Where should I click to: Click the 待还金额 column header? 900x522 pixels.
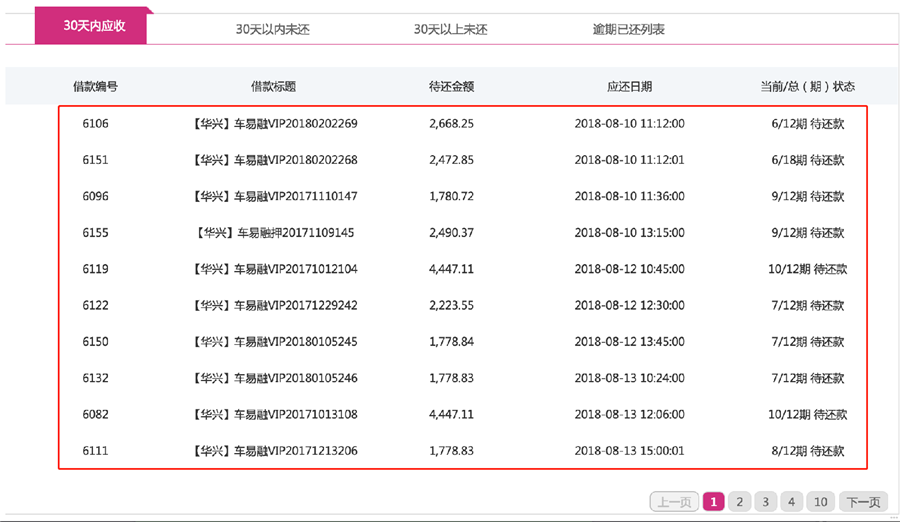tap(451, 87)
